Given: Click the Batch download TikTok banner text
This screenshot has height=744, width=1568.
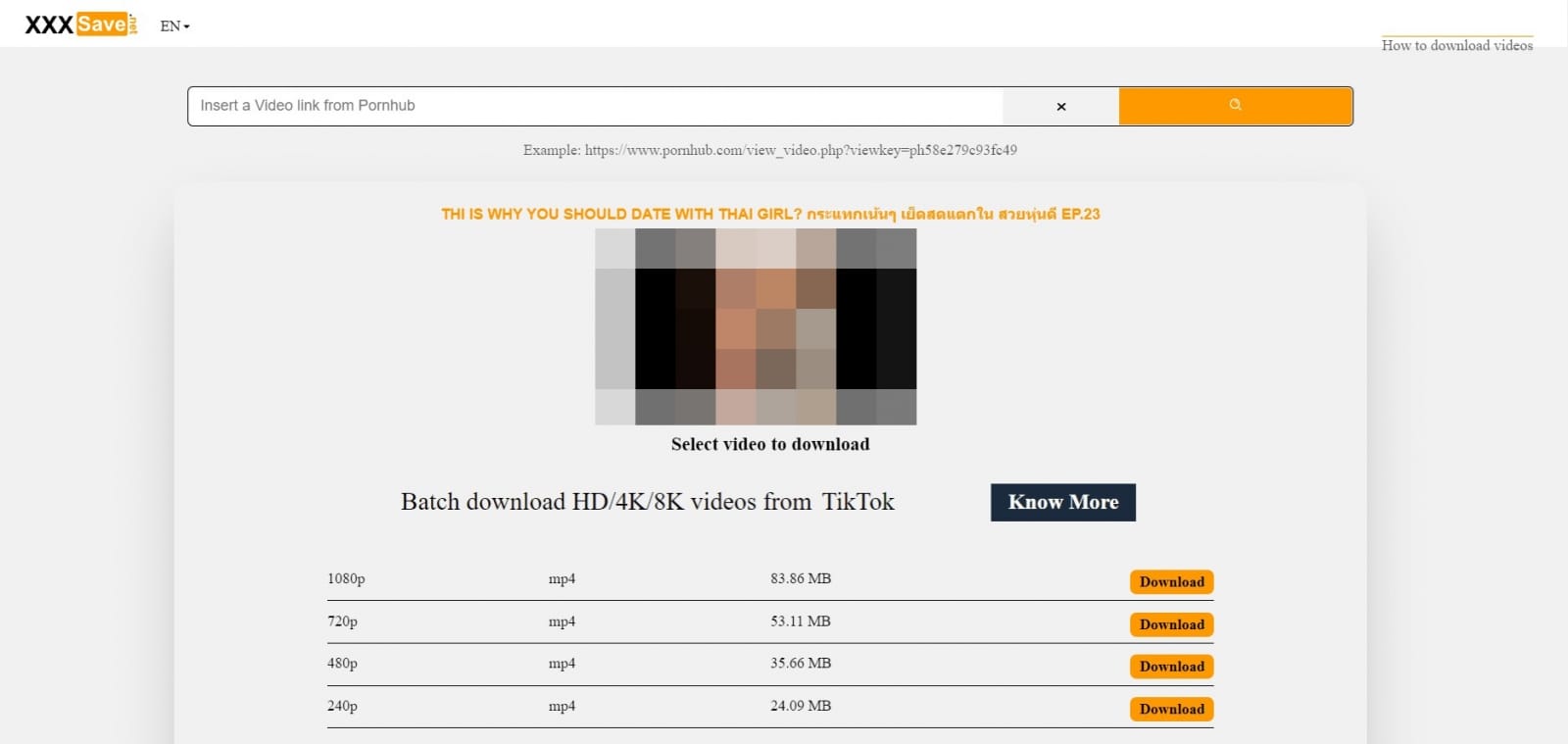Looking at the screenshot, I should (648, 502).
